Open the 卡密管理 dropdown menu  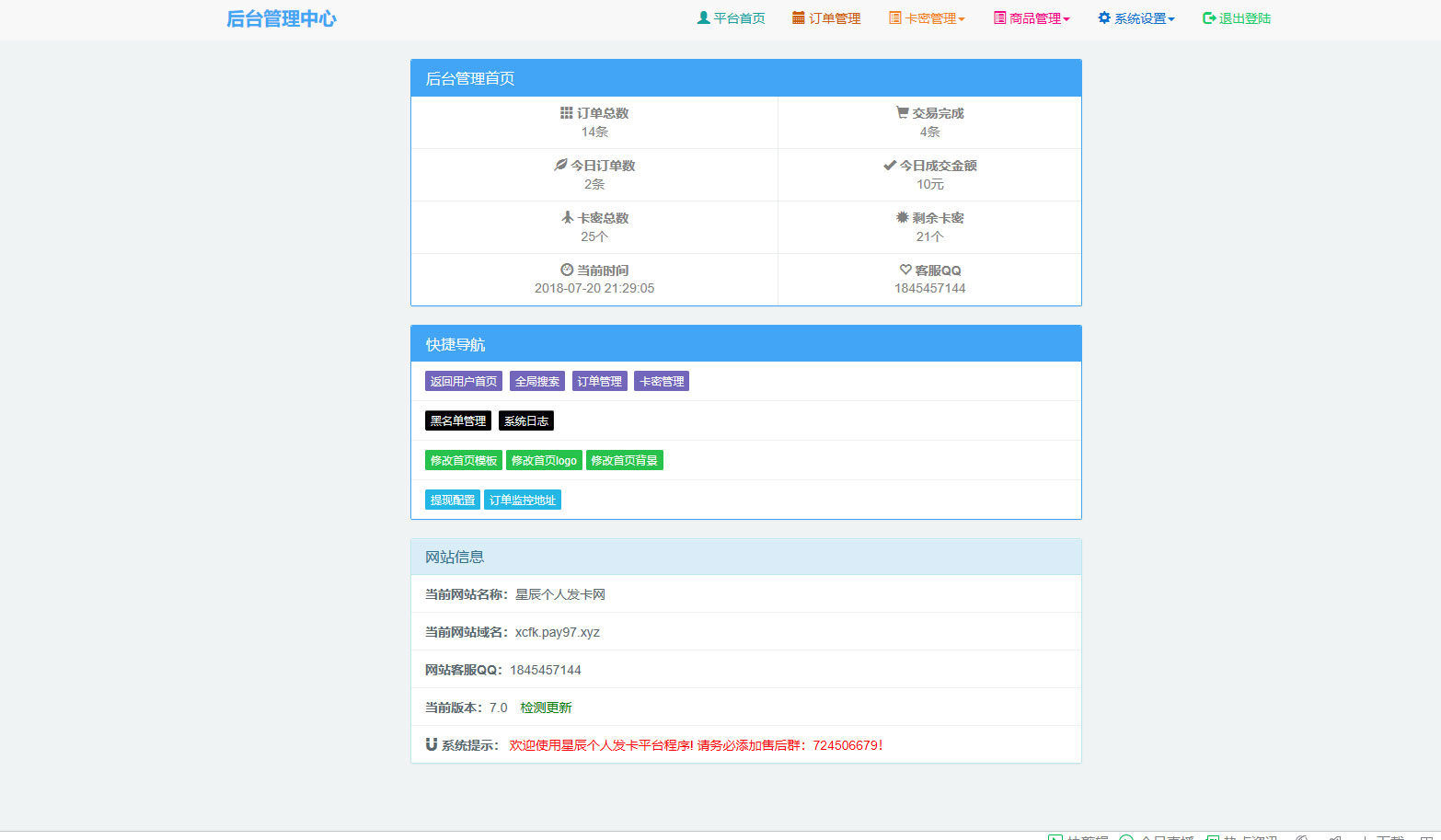(927, 17)
